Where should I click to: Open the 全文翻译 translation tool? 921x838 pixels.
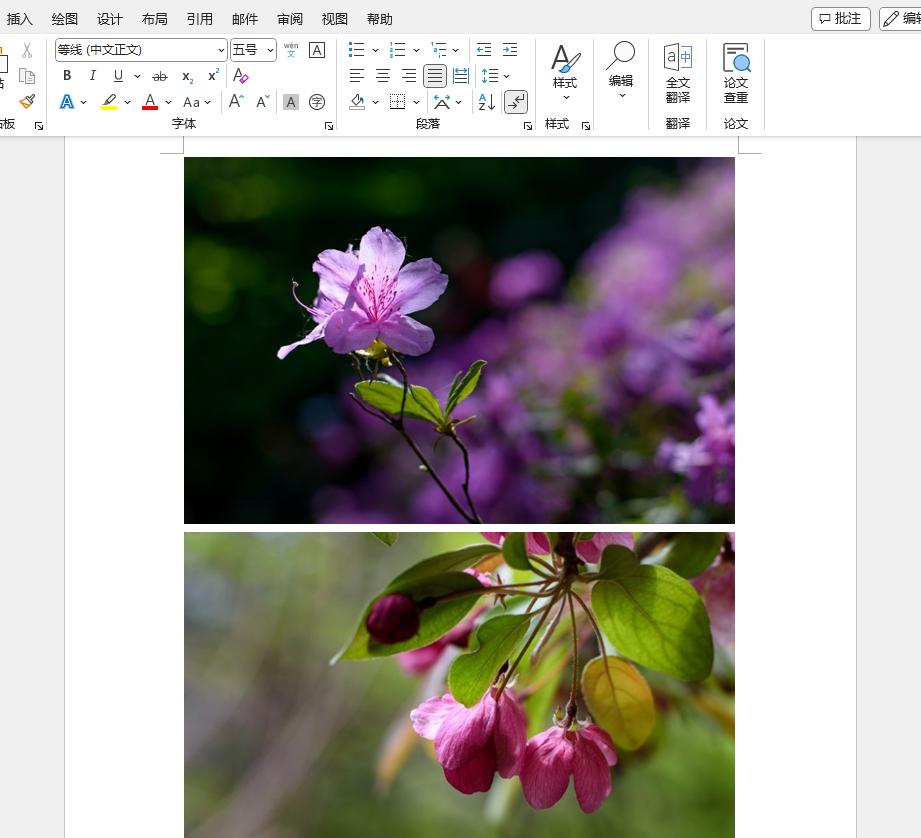(x=677, y=72)
